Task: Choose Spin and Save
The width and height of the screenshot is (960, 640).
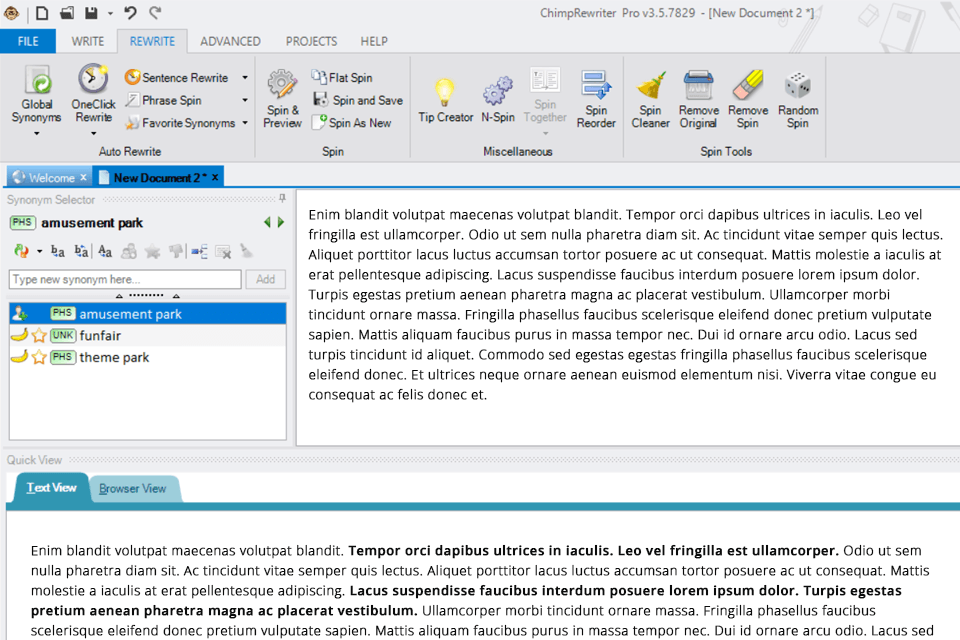Action: (x=358, y=100)
